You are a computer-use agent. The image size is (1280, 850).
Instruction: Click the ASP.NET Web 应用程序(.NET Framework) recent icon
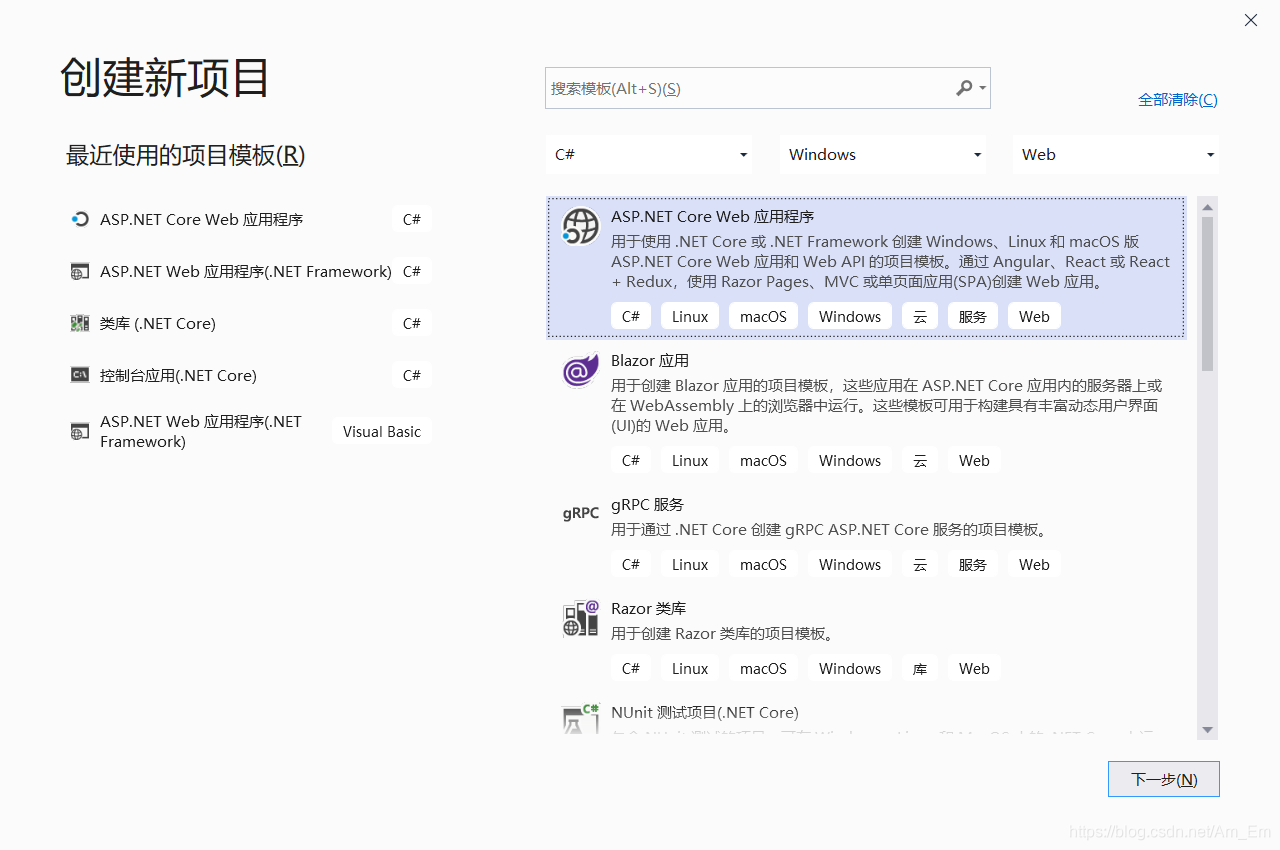[x=80, y=271]
